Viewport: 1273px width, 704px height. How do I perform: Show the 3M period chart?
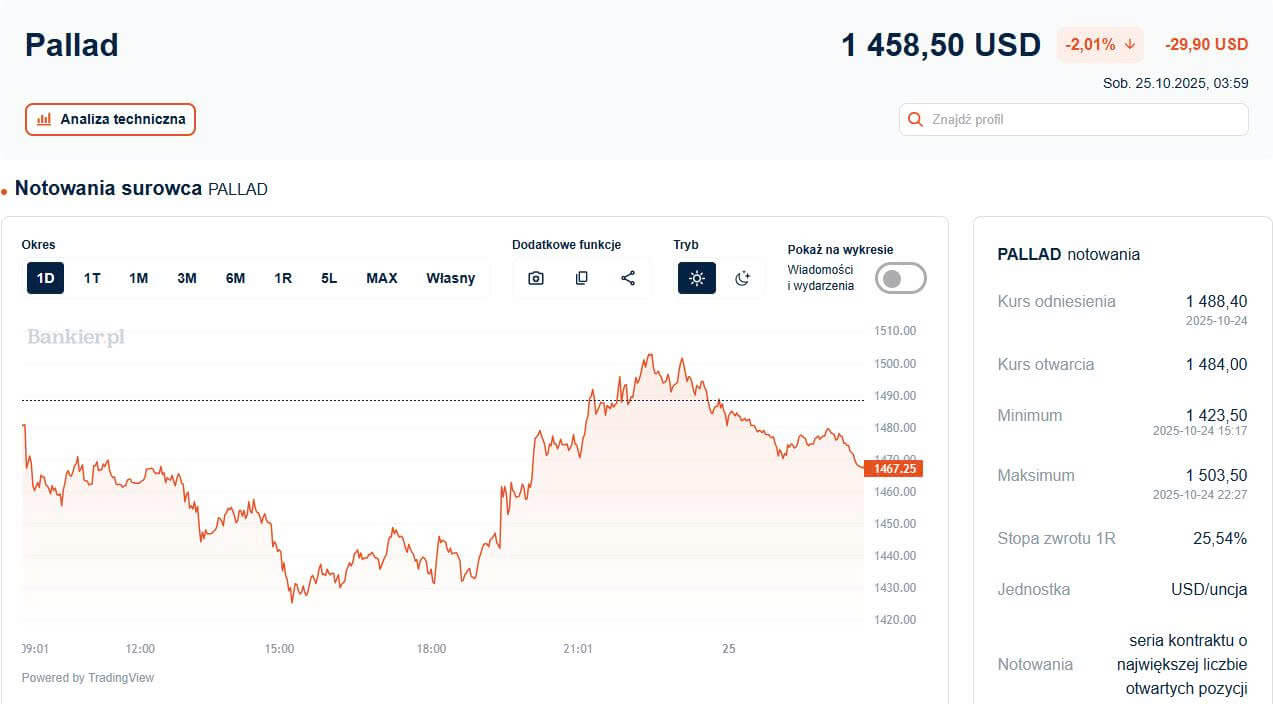tap(187, 278)
